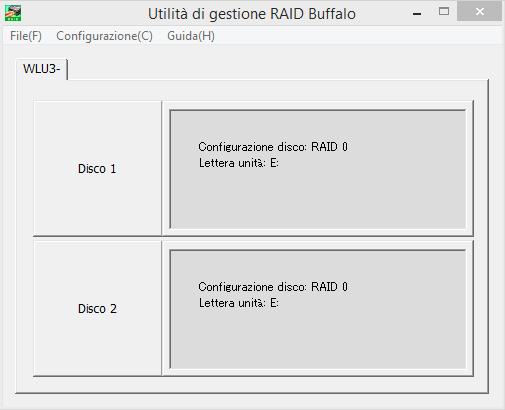The image size is (505, 410).
Task: Click 'Configurazione disco: RAID 0' text for Disco 2
Action: [273, 287]
